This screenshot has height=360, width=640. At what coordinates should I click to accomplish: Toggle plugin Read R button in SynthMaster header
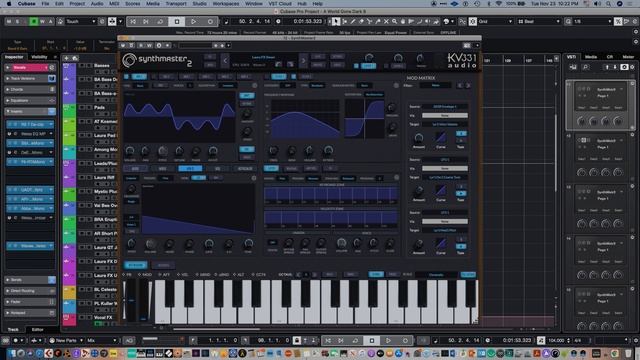pos(140,45)
